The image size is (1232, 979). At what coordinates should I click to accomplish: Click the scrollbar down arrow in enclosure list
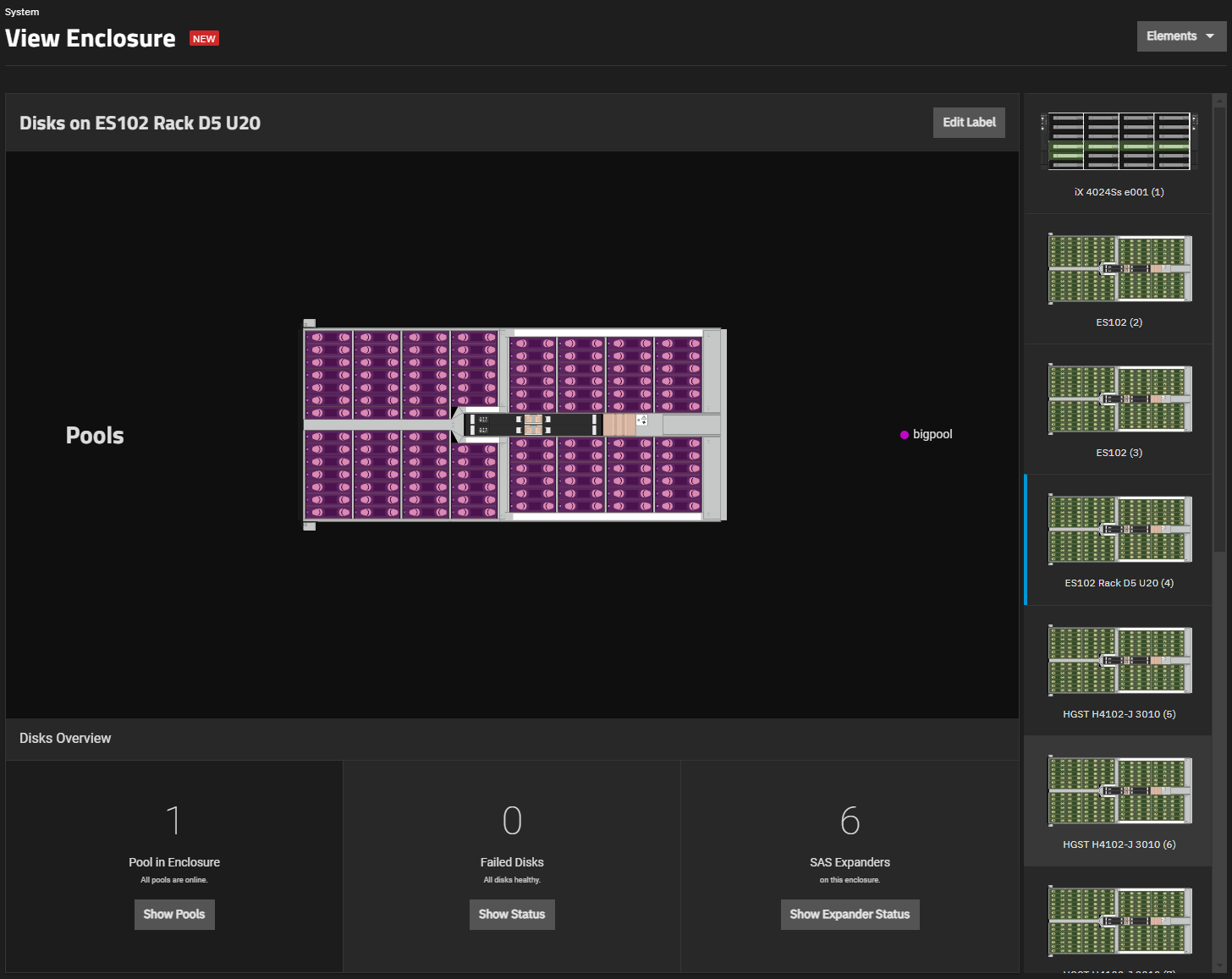click(1219, 965)
